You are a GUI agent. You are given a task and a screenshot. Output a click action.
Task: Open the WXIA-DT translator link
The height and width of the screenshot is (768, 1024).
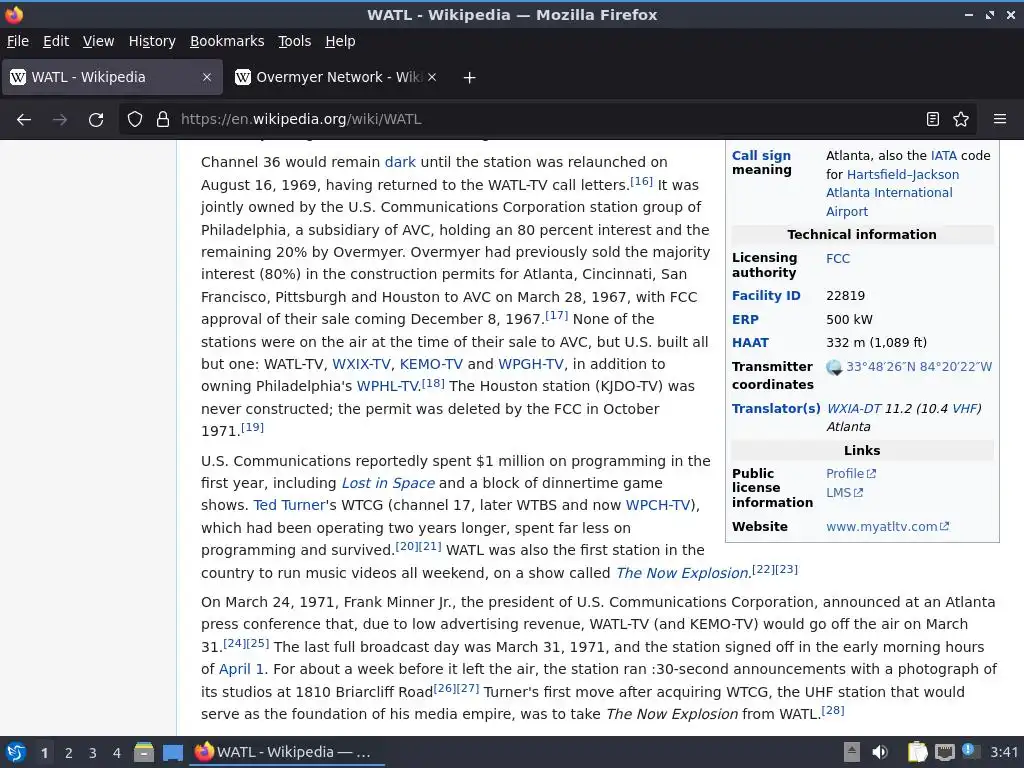tap(854, 409)
